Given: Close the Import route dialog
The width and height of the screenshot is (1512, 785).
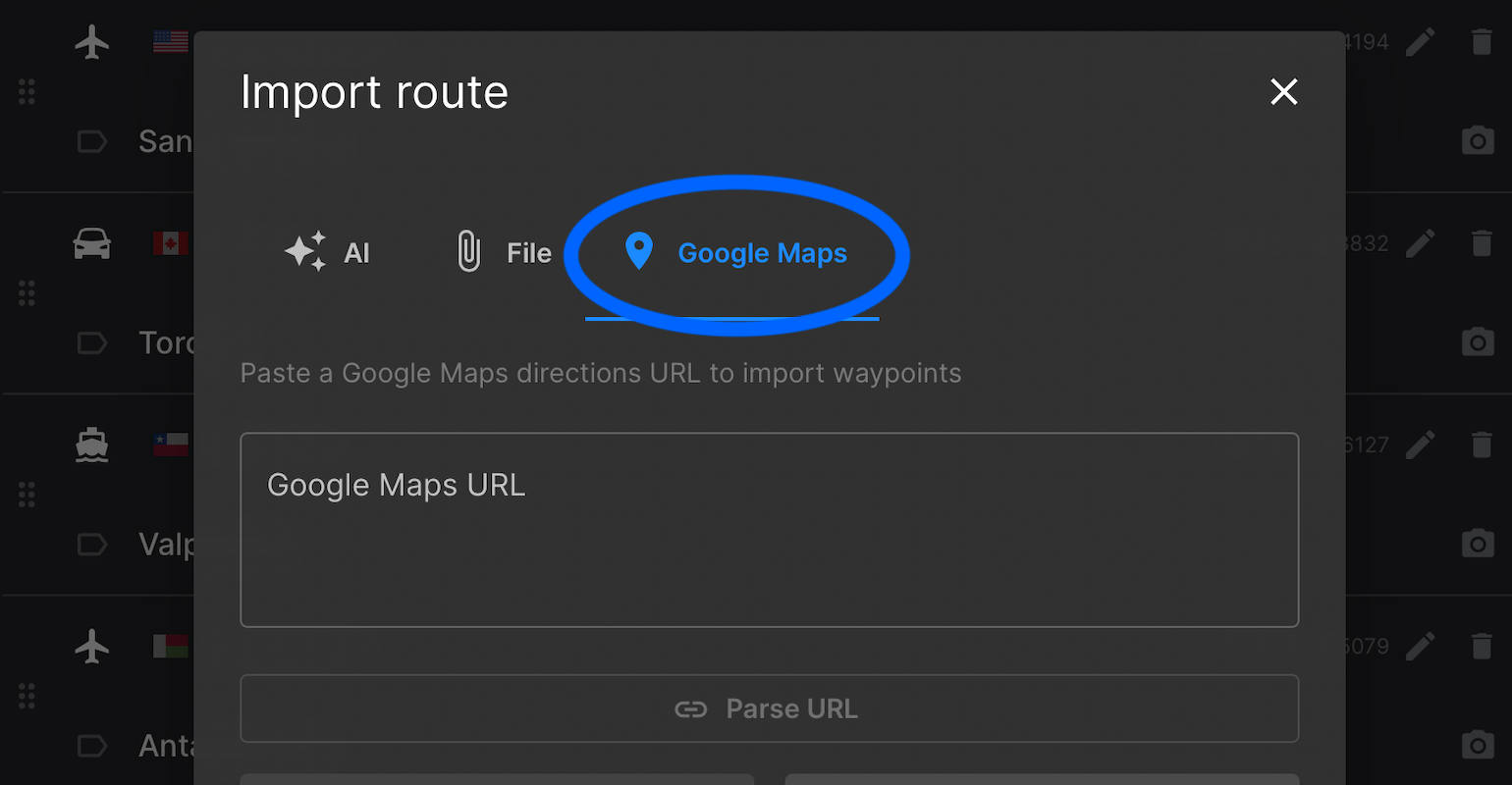Looking at the screenshot, I should 1284,92.
